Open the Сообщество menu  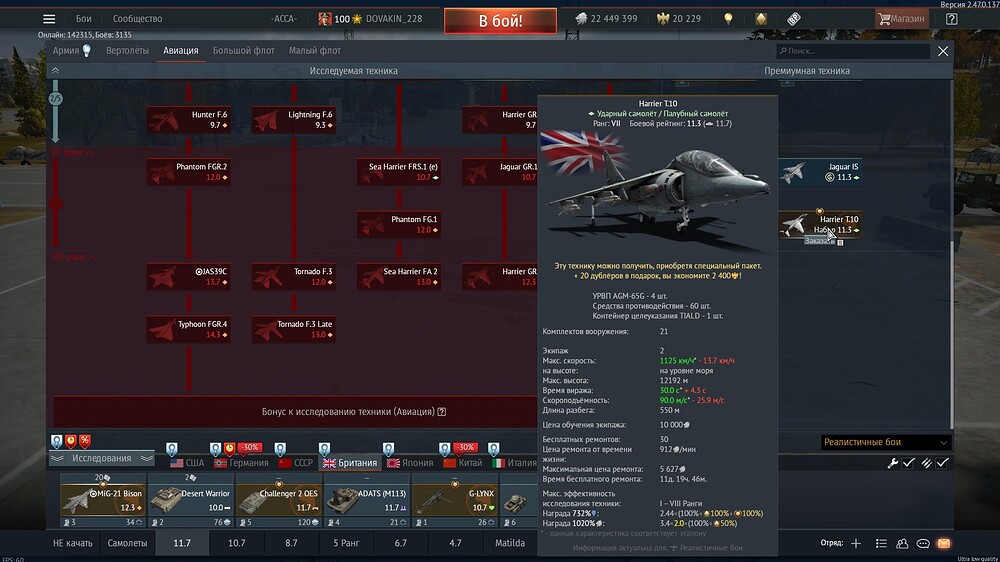tap(137, 19)
